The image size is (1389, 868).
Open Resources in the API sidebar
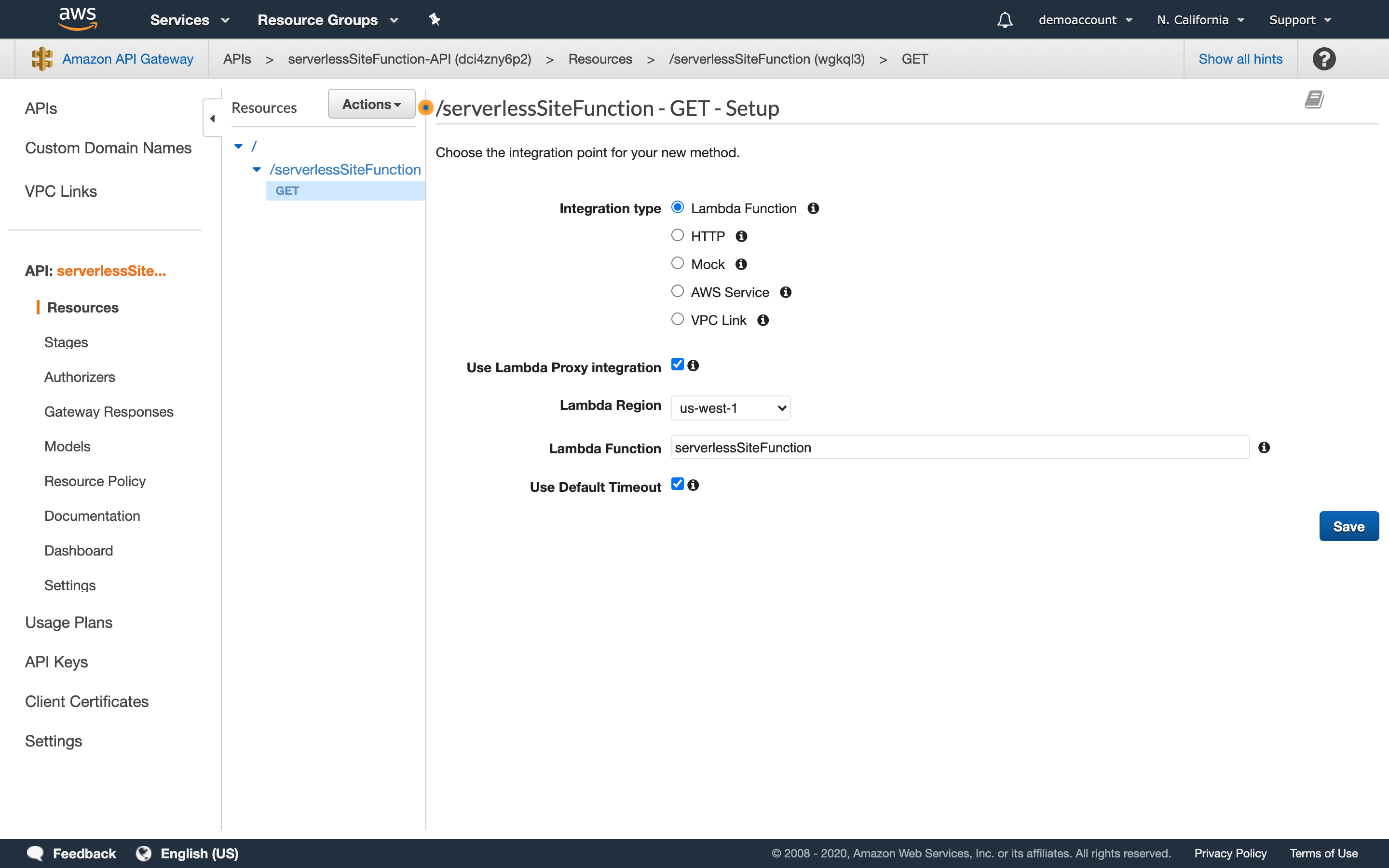(82, 308)
